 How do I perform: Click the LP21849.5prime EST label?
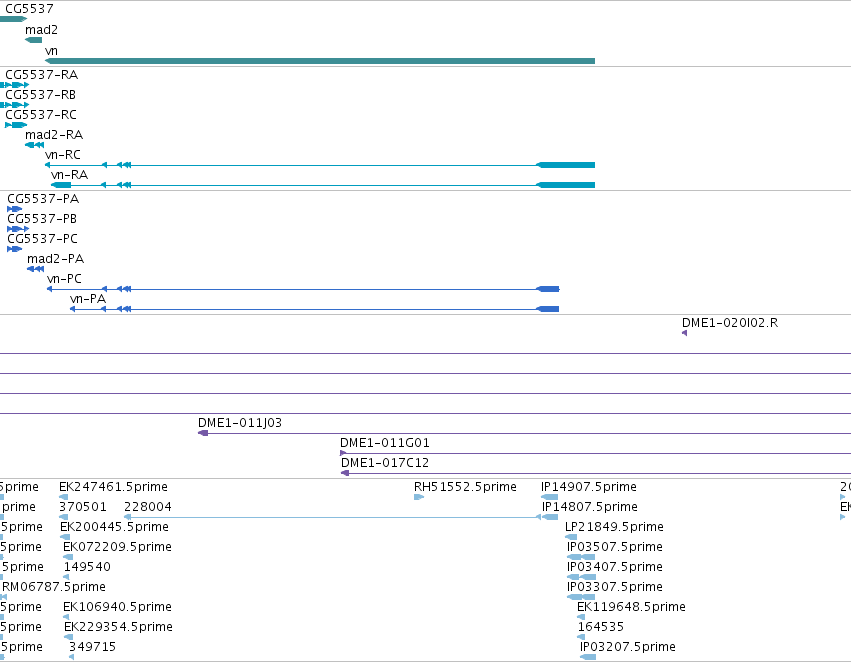614,527
